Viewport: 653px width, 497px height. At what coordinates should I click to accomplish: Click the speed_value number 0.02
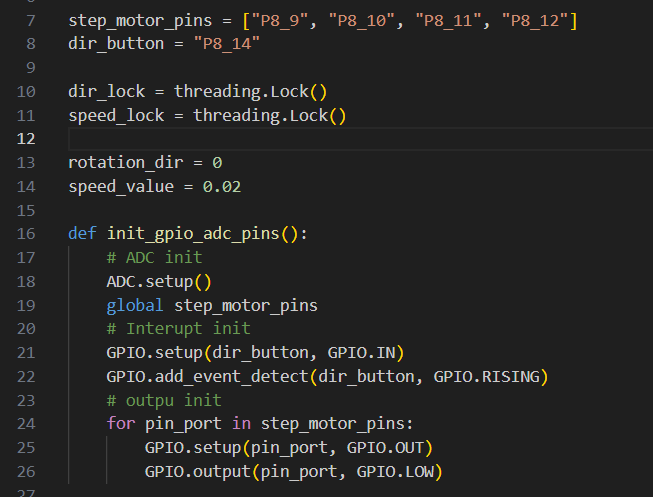click(222, 187)
